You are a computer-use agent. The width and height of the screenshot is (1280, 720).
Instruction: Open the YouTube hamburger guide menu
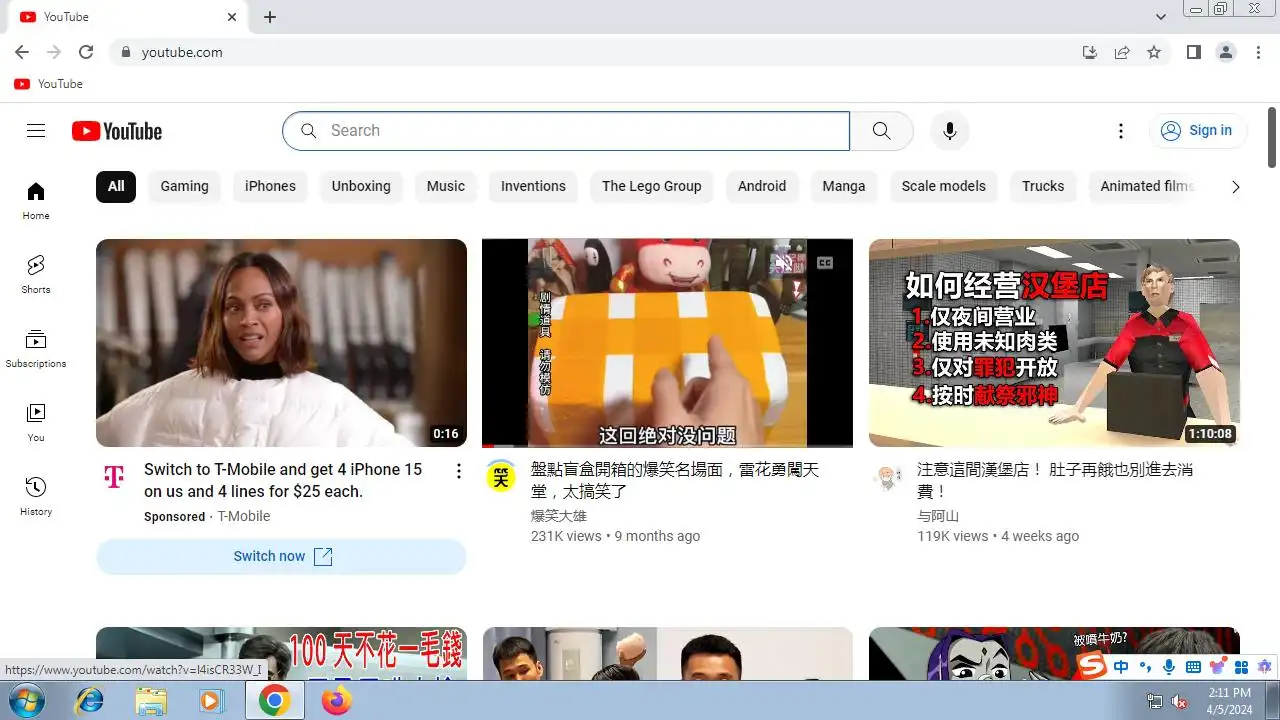point(36,131)
